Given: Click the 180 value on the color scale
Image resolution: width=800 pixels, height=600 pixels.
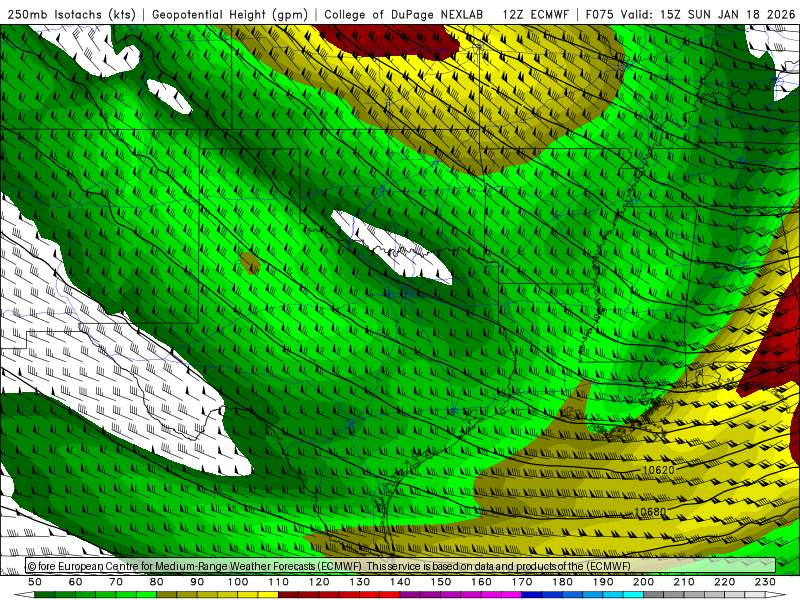Looking at the screenshot, I should pos(562,582).
